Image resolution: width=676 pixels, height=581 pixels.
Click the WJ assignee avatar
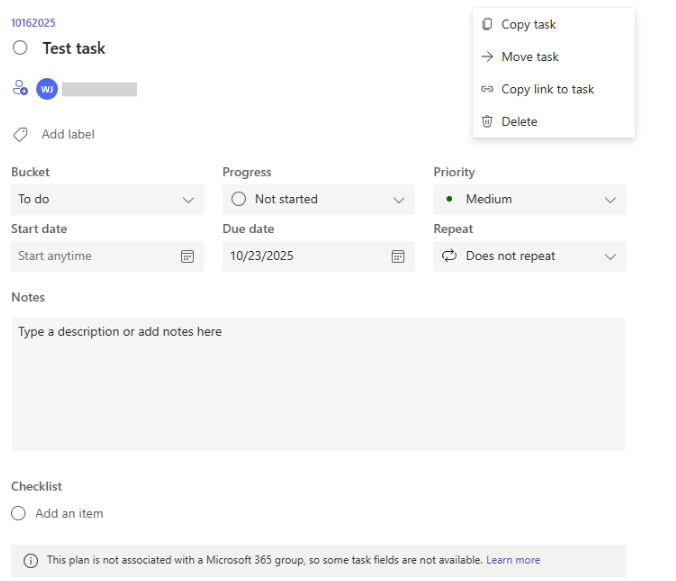pos(46,89)
